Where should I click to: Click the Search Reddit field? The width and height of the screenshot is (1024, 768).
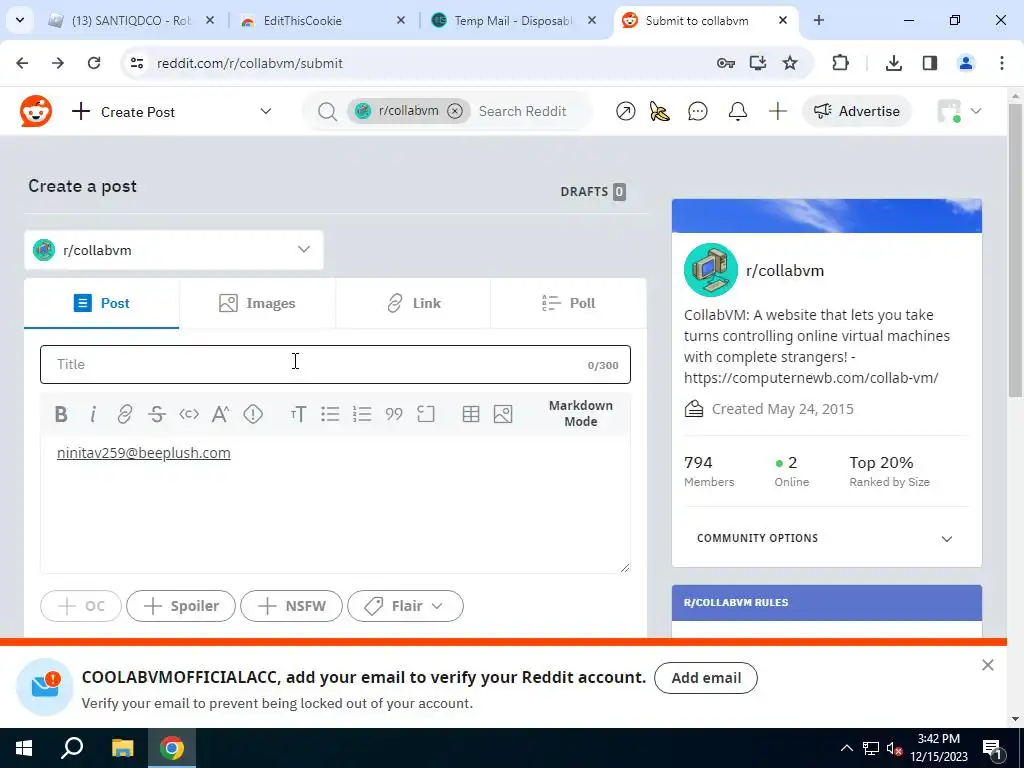tap(522, 112)
